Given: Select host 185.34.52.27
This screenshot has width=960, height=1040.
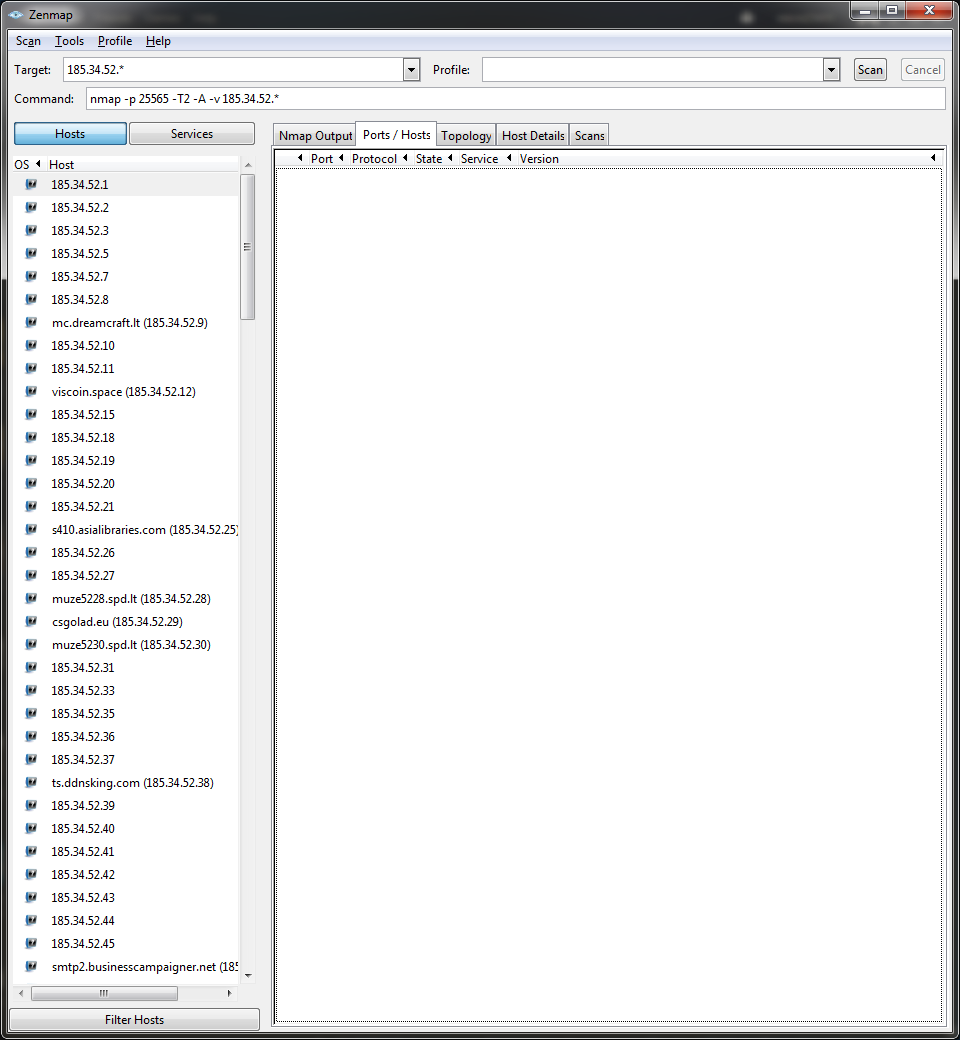Looking at the screenshot, I should [x=83, y=575].
